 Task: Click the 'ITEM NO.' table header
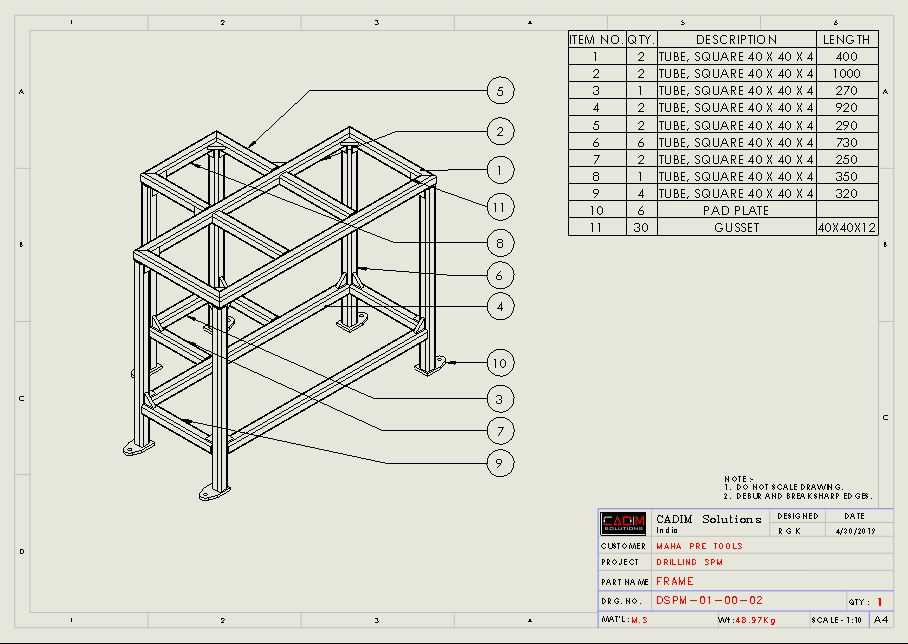click(x=596, y=39)
